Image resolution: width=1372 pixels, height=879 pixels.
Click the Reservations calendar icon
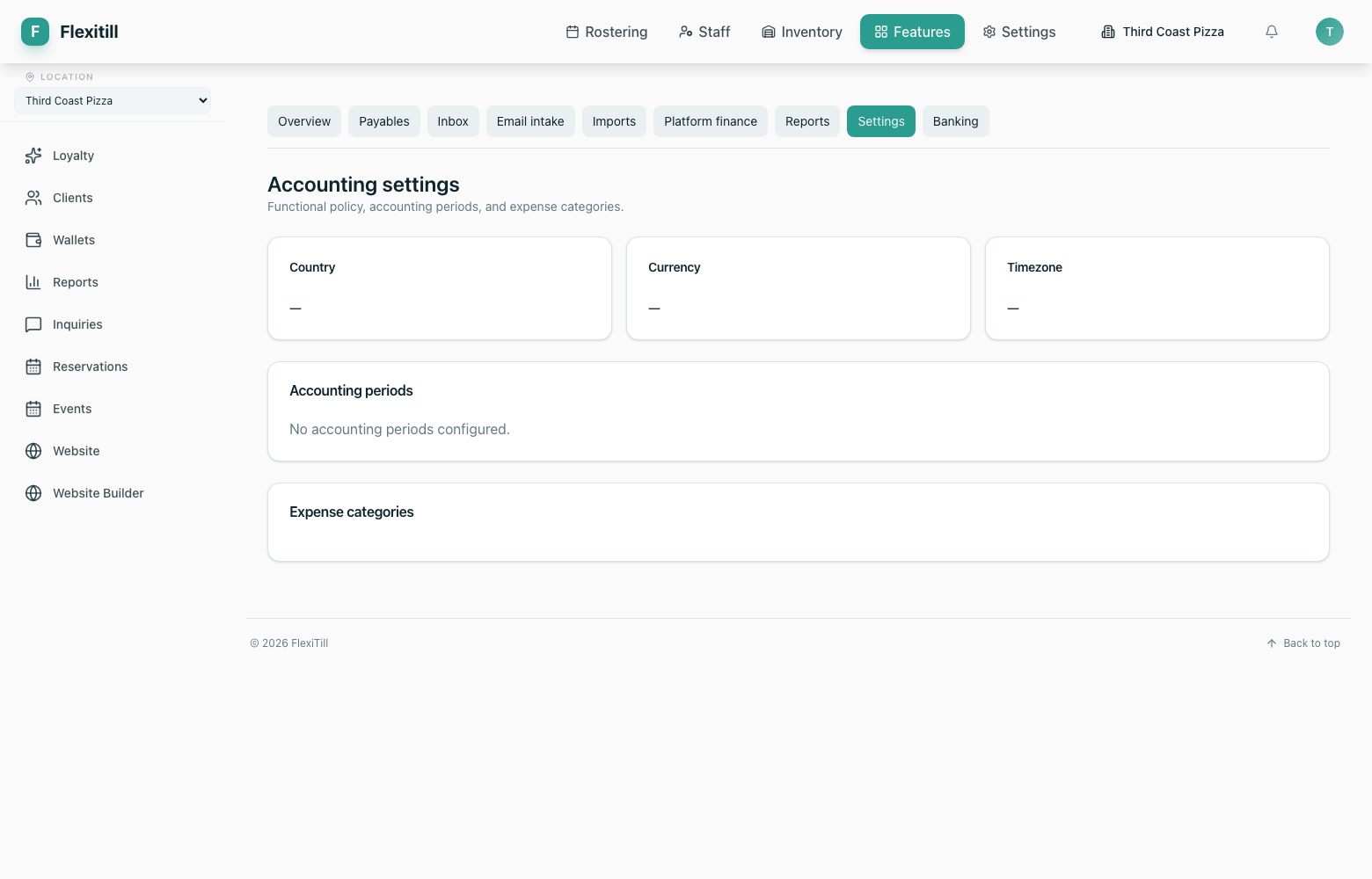[33, 367]
